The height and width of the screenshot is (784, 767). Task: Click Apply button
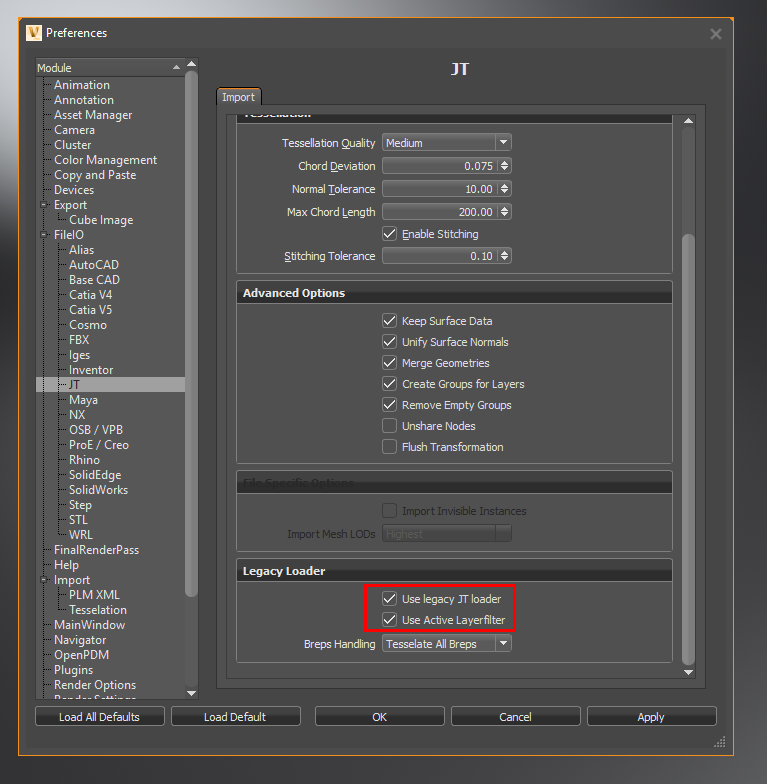[x=652, y=717]
